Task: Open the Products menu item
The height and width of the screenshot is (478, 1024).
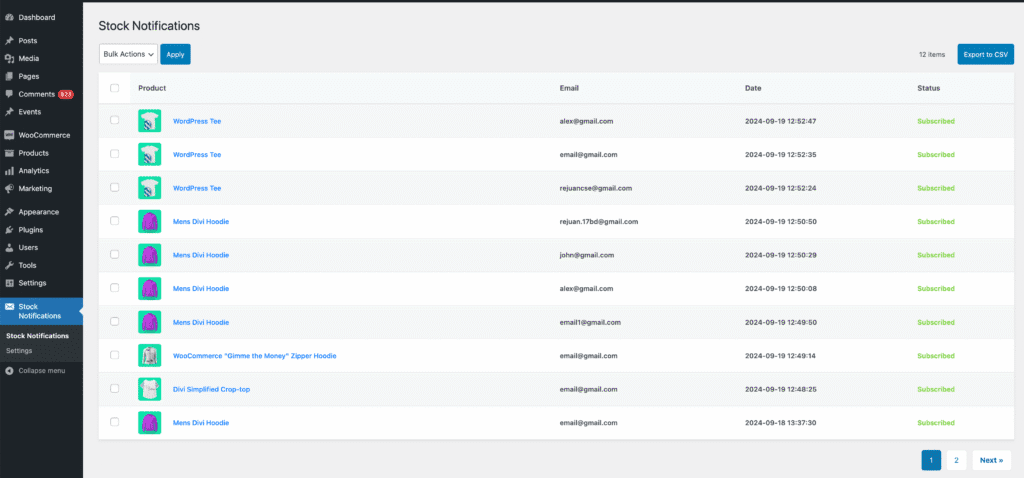Action: (x=33, y=153)
